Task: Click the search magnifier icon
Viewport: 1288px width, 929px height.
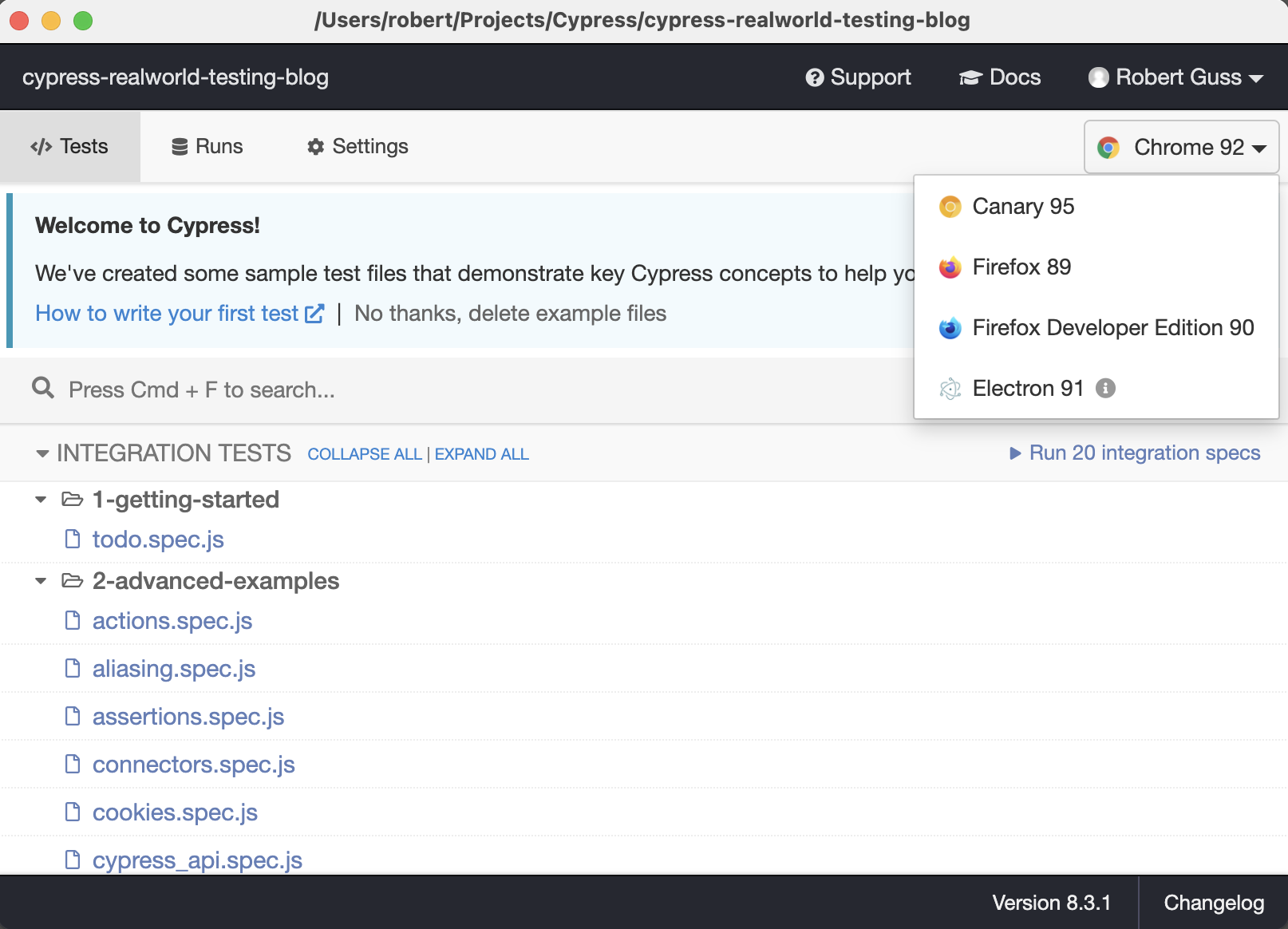Action: click(43, 389)
